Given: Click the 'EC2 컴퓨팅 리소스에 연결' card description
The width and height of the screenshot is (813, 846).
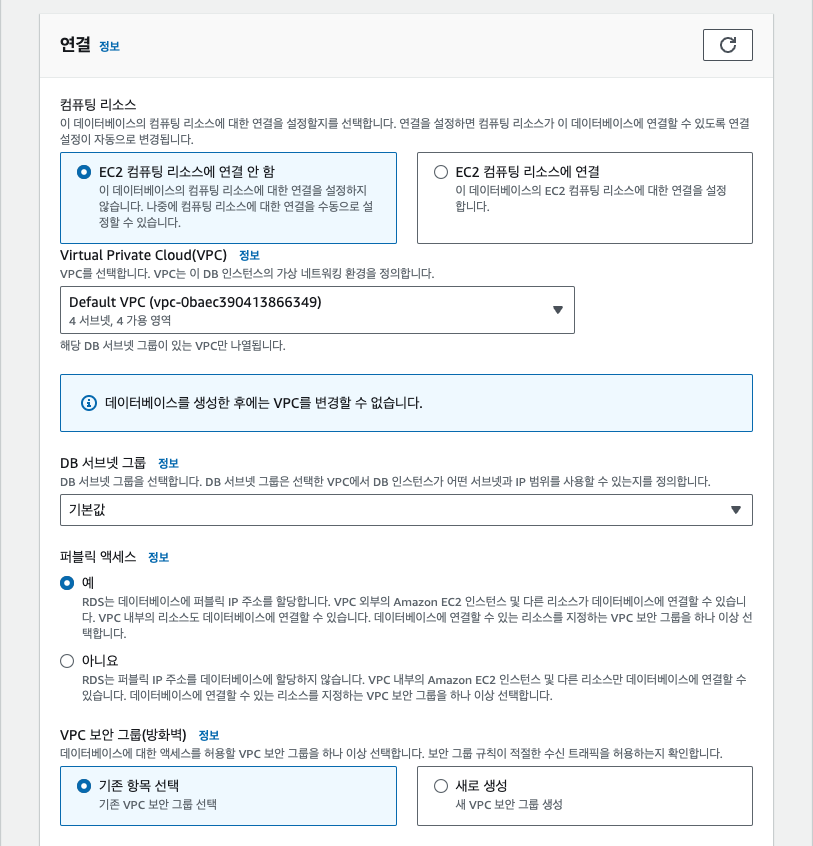Looking at the screenshot, I should click(591, 198).
